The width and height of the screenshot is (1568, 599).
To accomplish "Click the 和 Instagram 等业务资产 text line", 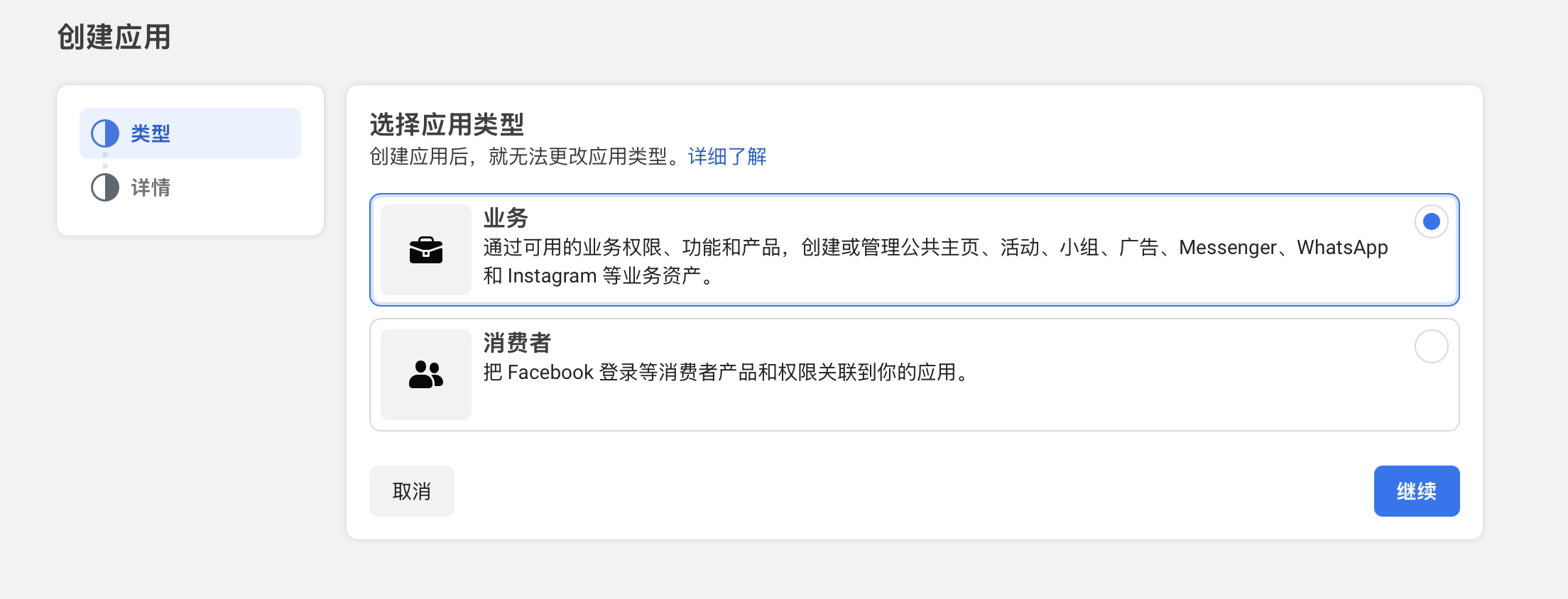I will (598, 275).
